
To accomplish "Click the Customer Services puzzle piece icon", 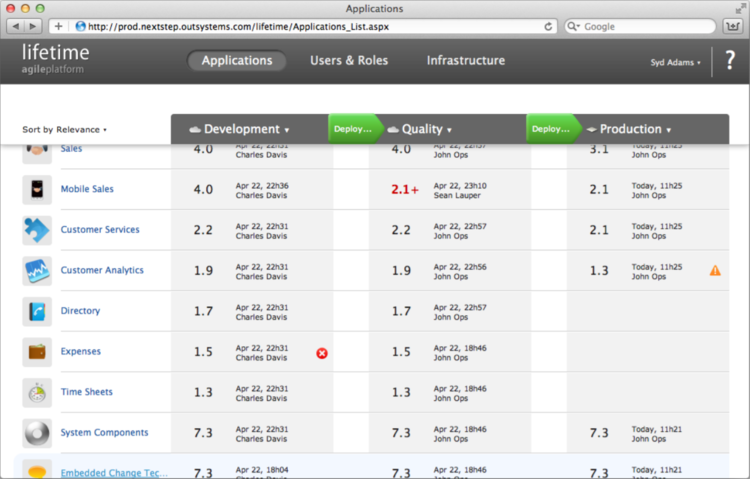I will [x=37, y=230].
